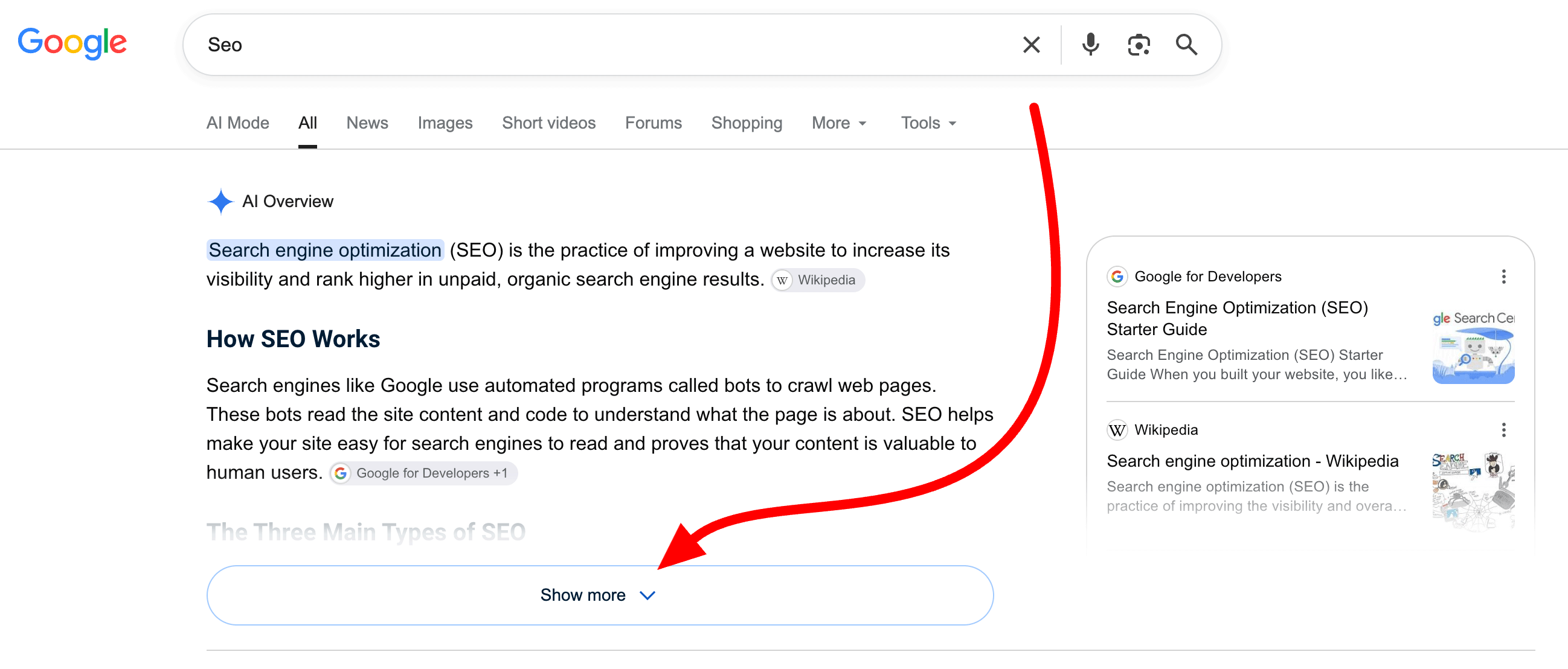
Task: Expand the More dropdown menu
Action: [838, 123]
